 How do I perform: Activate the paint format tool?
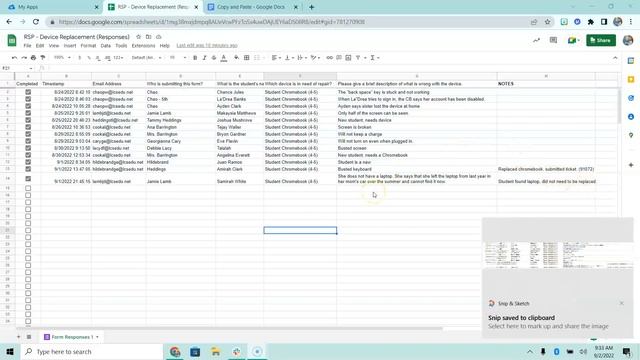(42, 58)
